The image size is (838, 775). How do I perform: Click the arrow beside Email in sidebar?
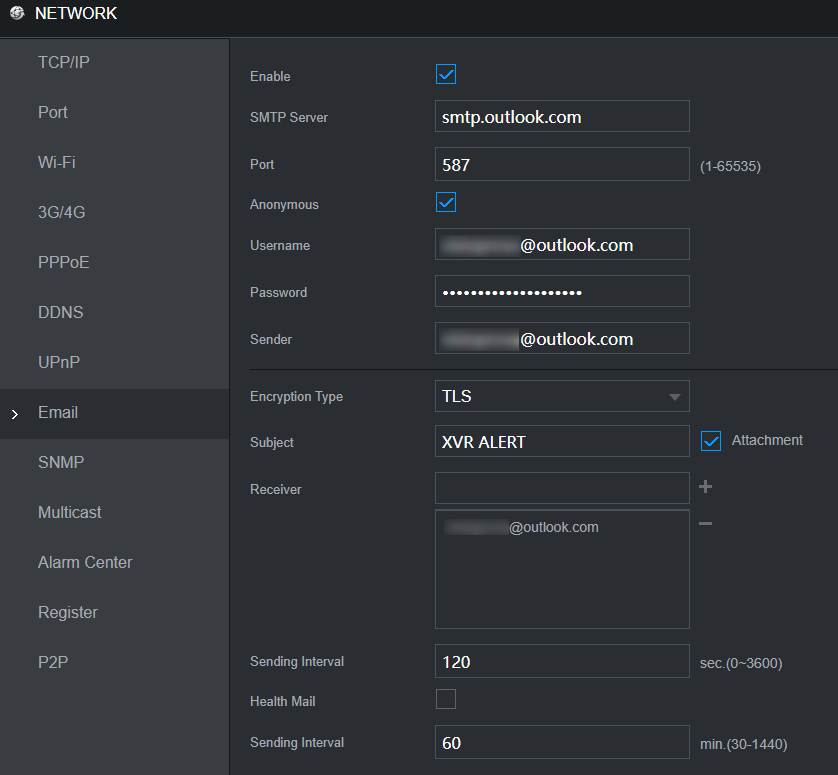click(x=15, y=414)
